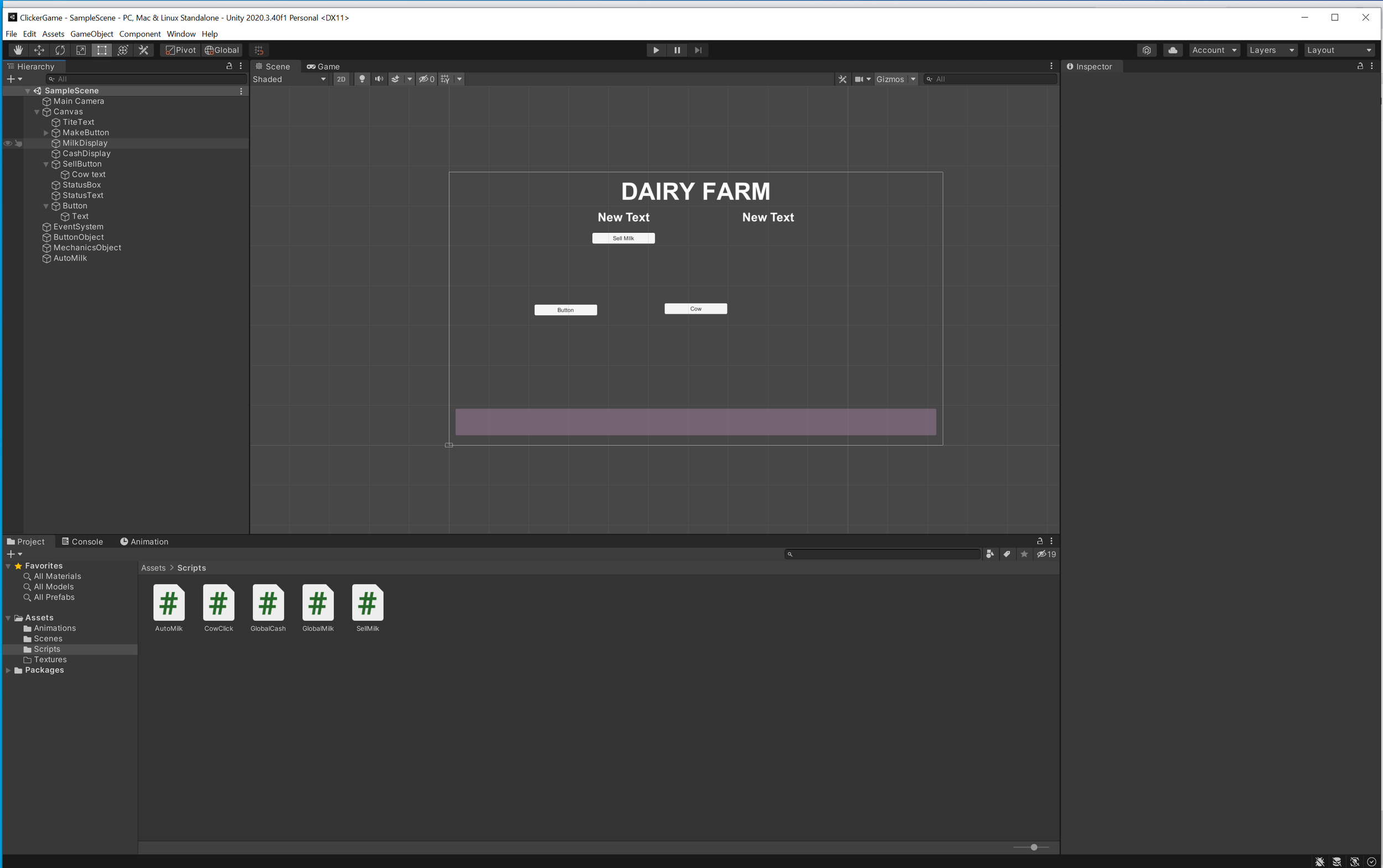Collapse the Canvas hierarchy item
Viewport: 1383px width, 868px height.
pyautogui.click(x=37, y=112)
